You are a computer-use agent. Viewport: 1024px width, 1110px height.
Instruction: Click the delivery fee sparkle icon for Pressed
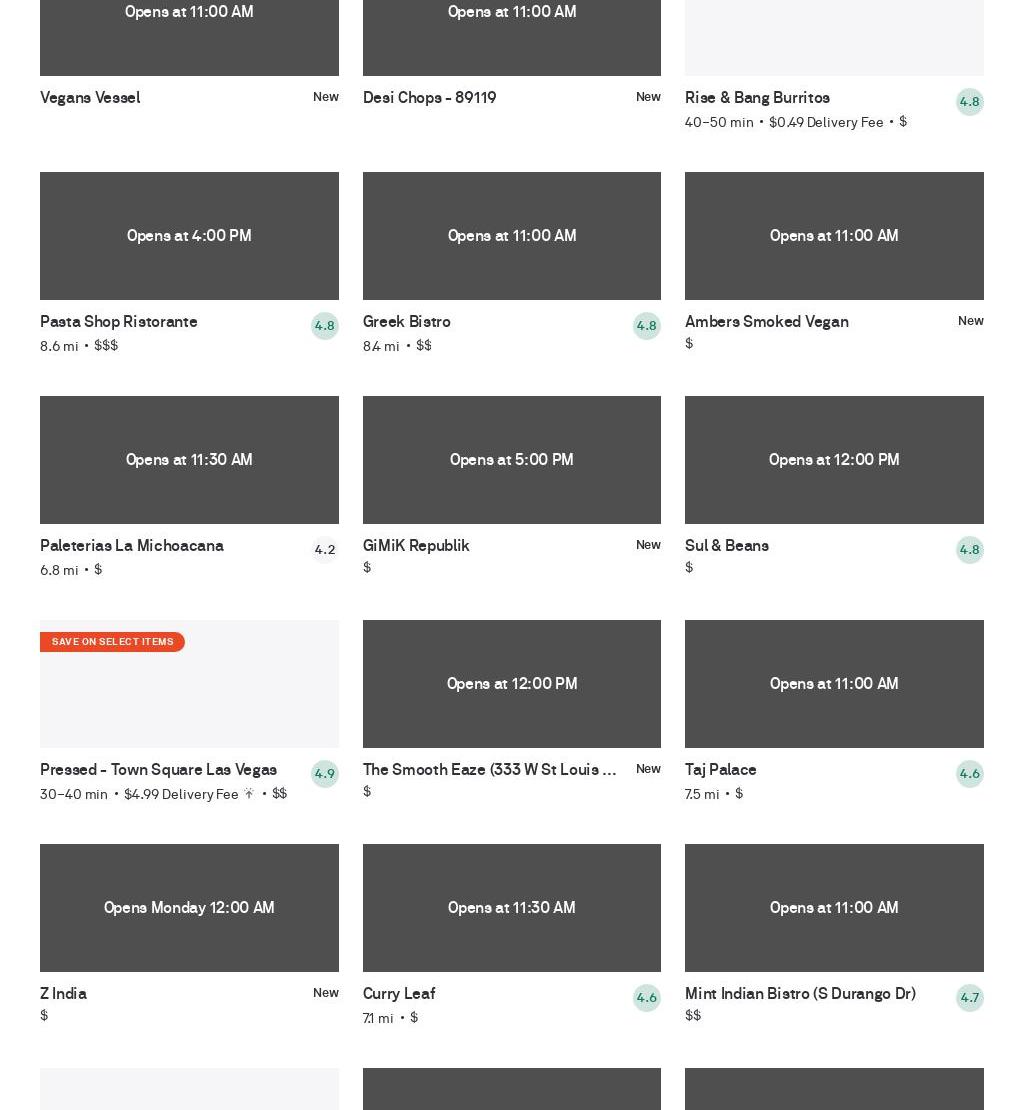tap(249, 794)
